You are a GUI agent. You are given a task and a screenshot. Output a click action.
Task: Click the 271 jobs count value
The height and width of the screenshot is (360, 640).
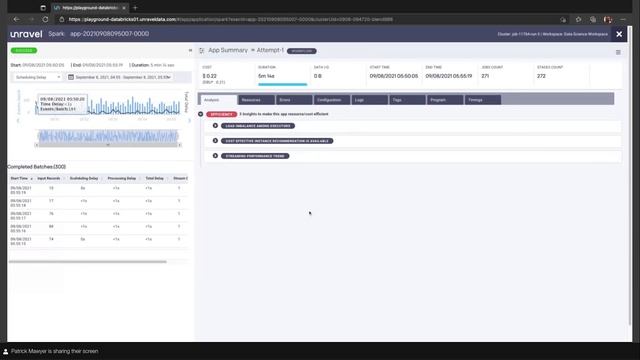coord(485,76)
